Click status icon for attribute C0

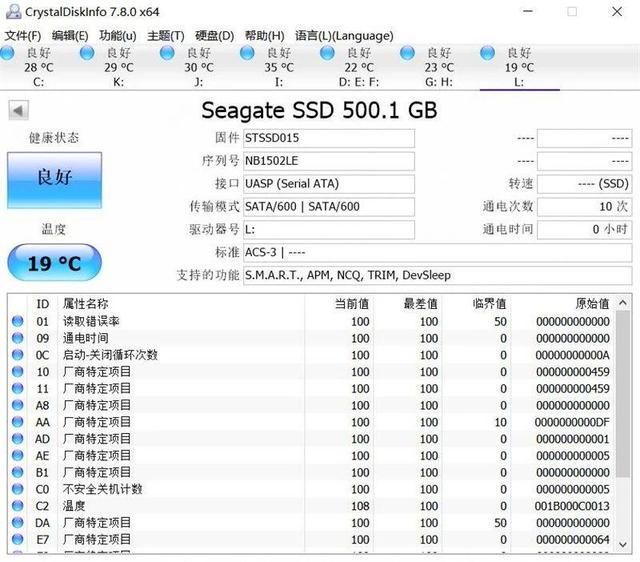point(18,489)
